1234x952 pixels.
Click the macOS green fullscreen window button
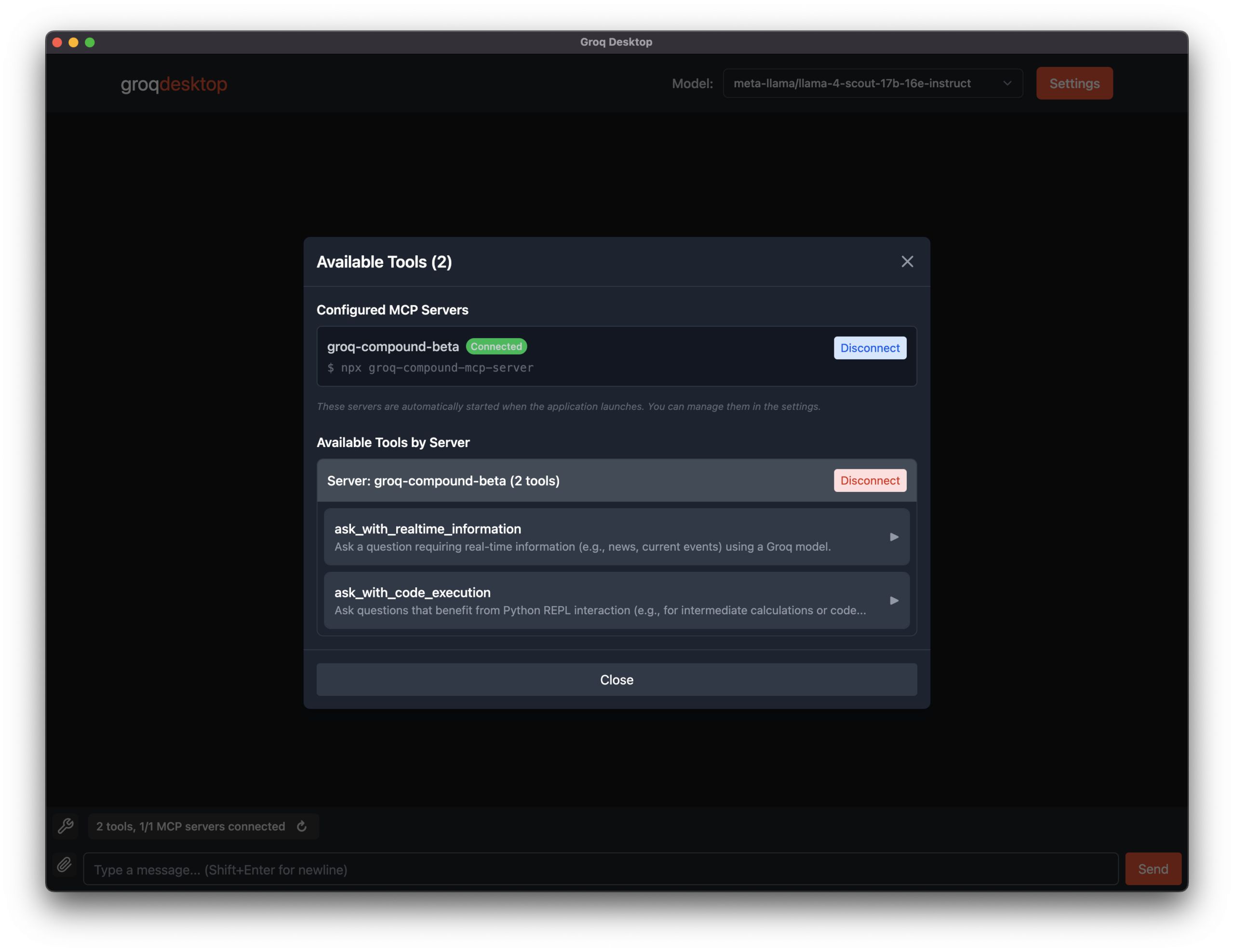pyautogui.click(x=90, y=42)
